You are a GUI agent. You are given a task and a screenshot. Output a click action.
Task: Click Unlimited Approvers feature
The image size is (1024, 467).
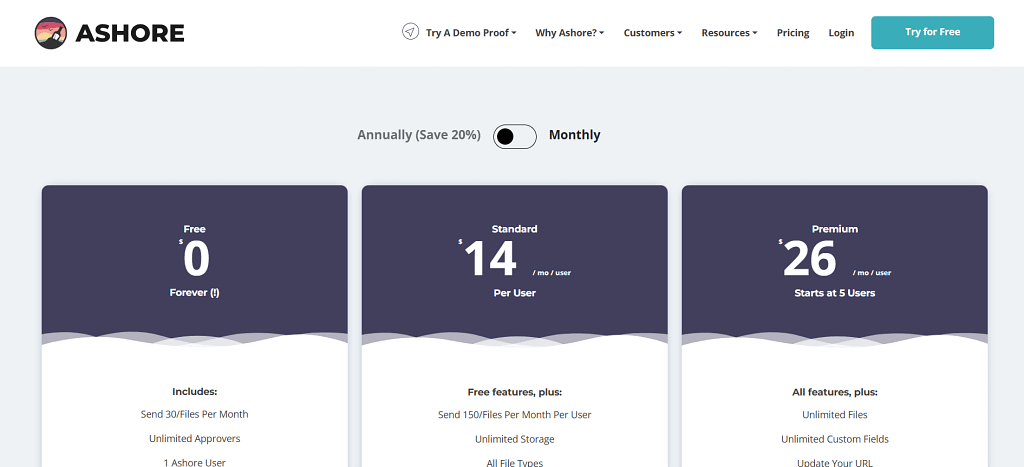pos(195,439)
